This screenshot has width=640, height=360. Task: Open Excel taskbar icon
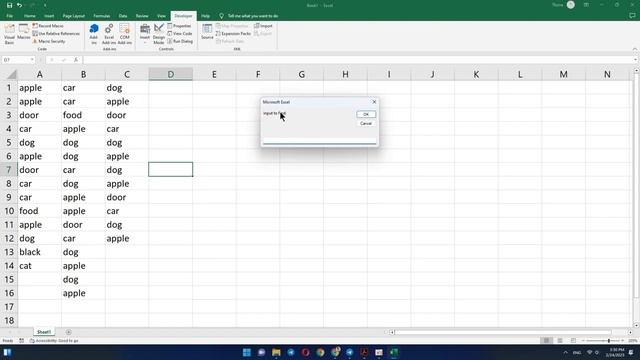point(394,352)
